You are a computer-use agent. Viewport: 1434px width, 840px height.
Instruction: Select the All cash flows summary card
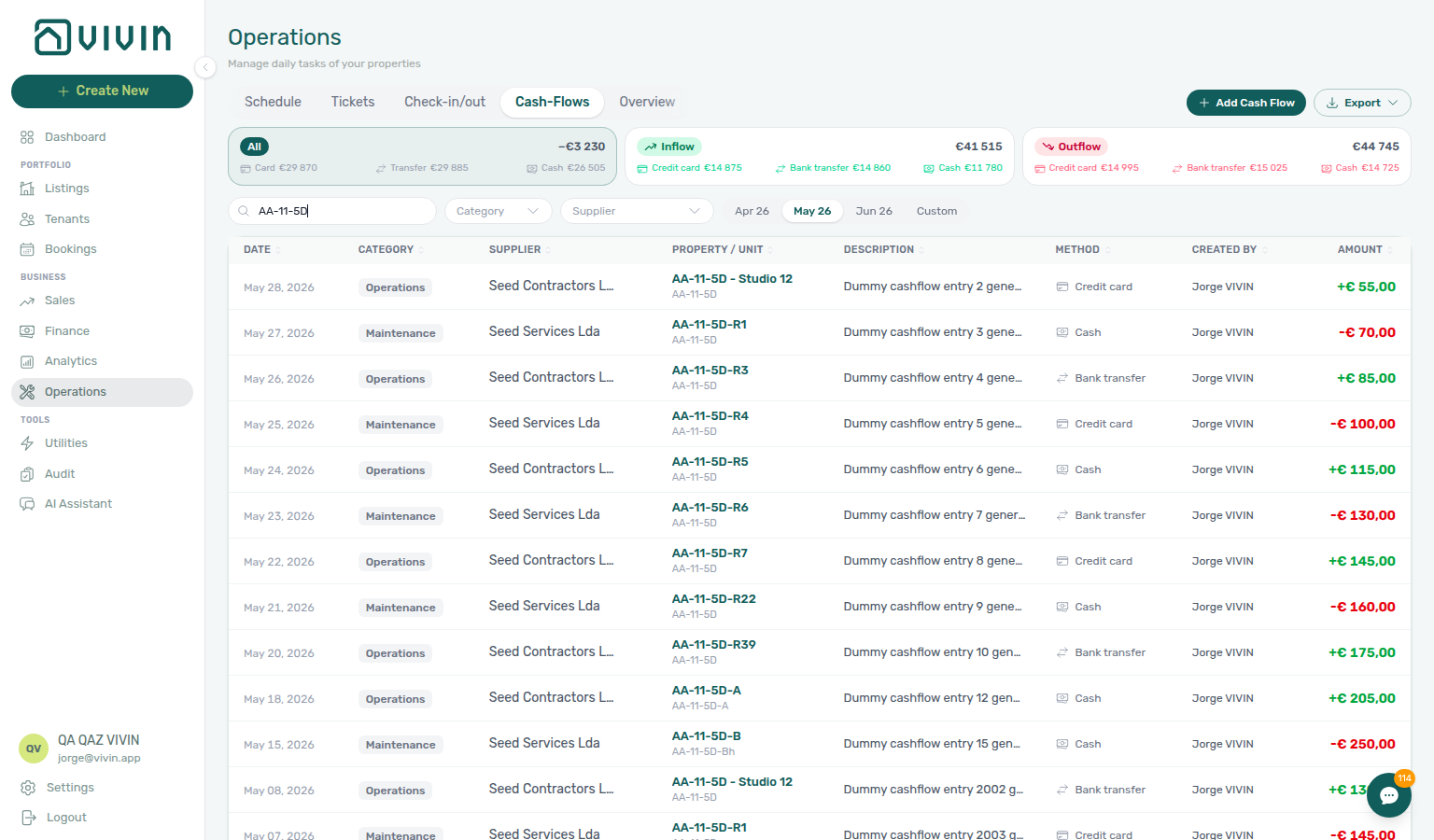coord(422,156)
